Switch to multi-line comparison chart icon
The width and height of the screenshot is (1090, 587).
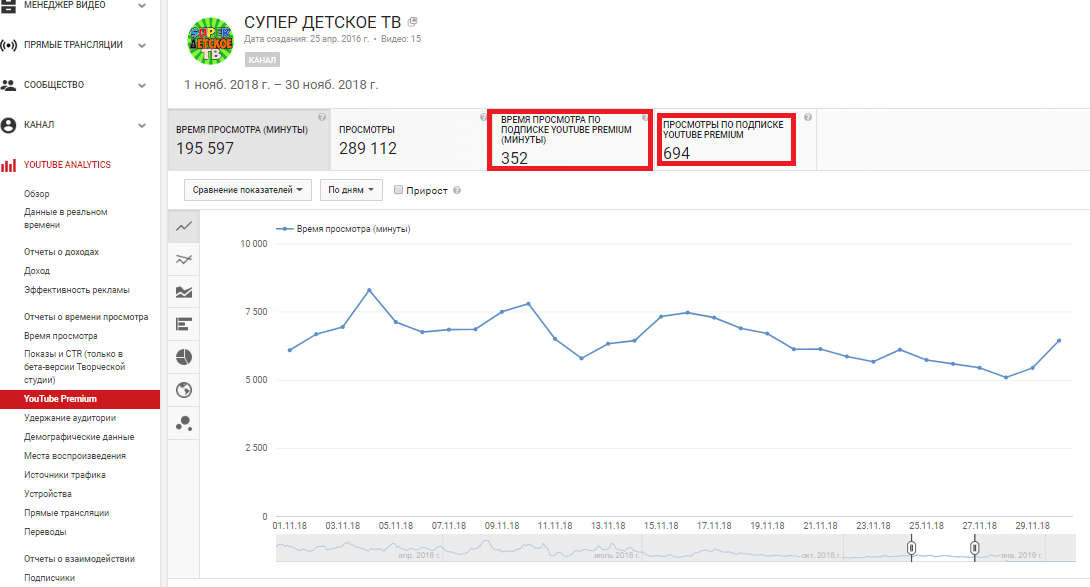pos(184,260)
